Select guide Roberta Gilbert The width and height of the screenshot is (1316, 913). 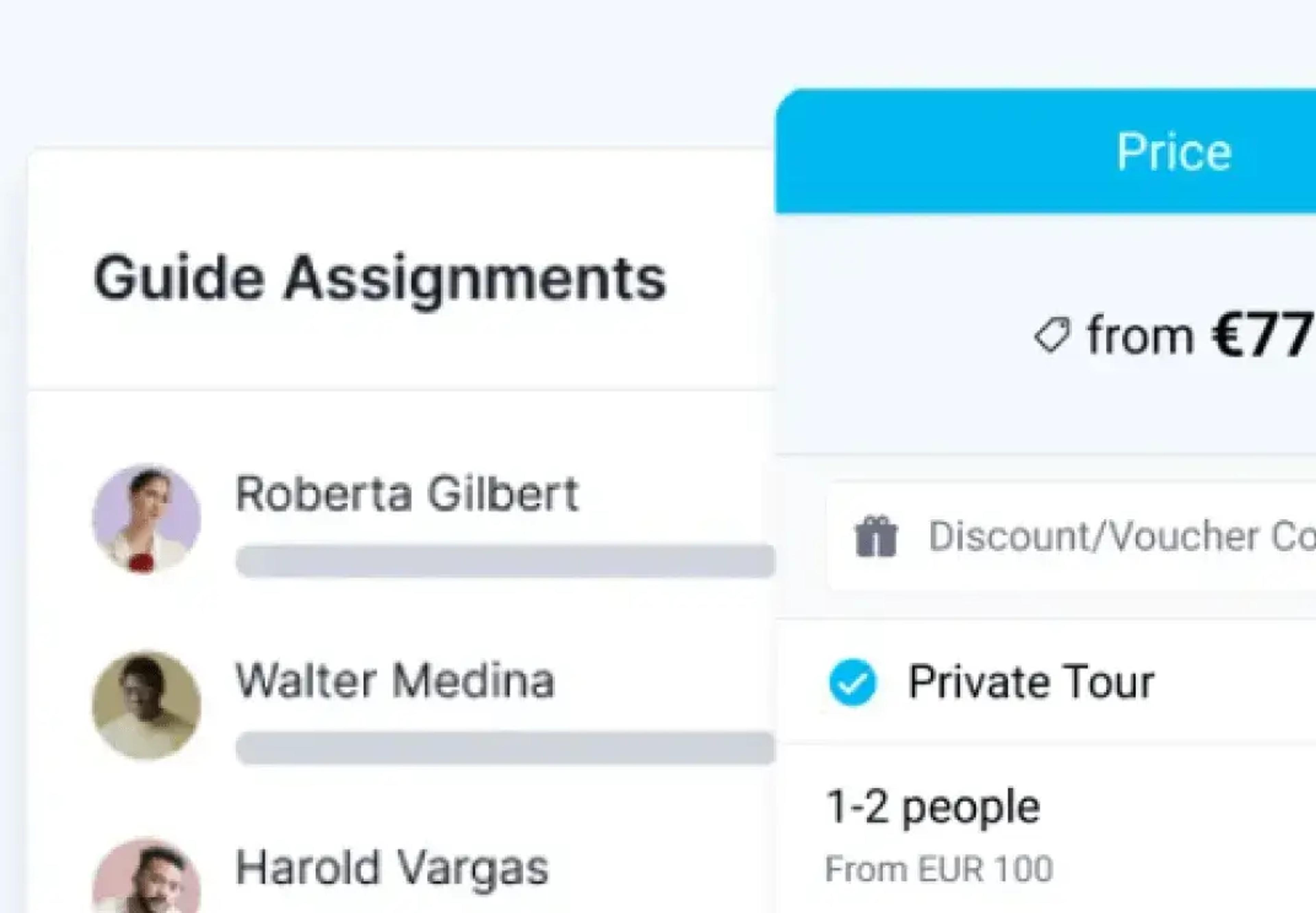click(x=407, y=493)
